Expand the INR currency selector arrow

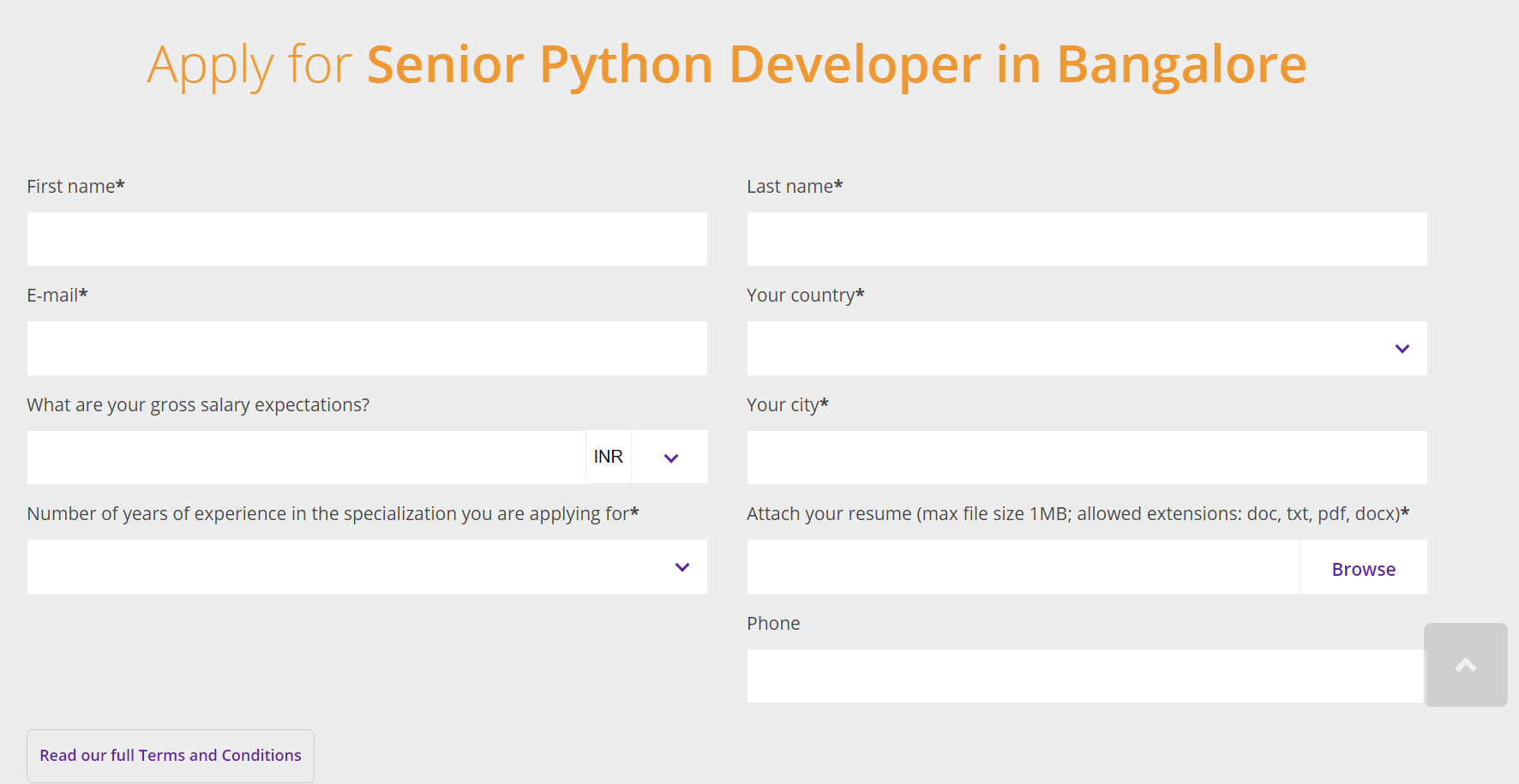point(670,458)
